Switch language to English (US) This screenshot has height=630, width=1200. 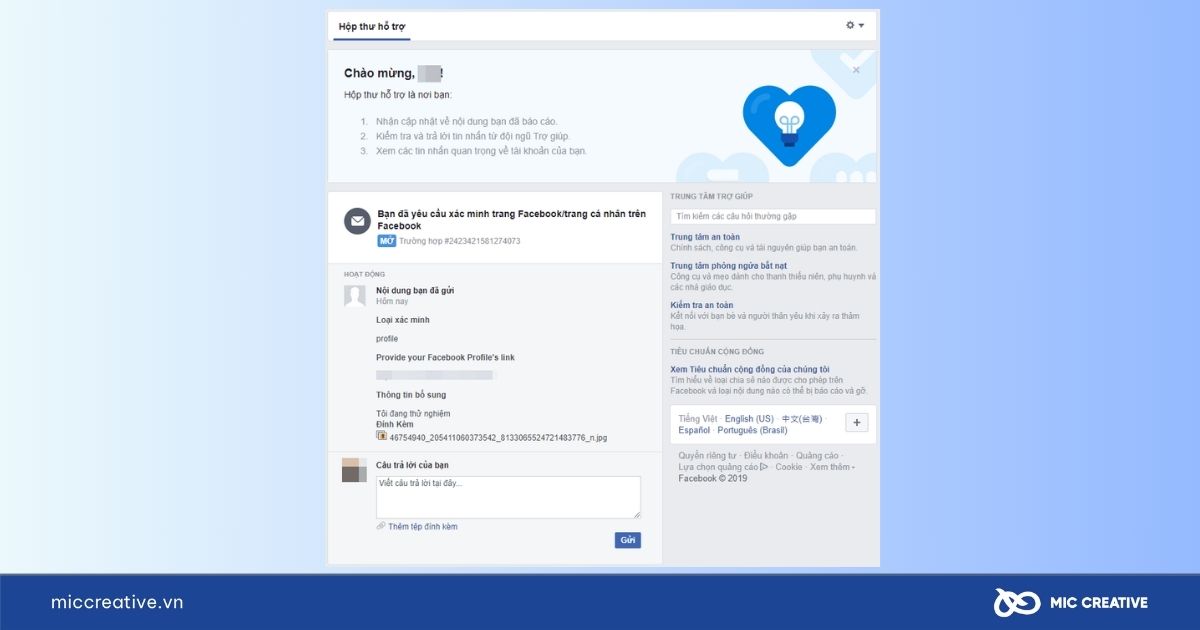coord(749,419)
